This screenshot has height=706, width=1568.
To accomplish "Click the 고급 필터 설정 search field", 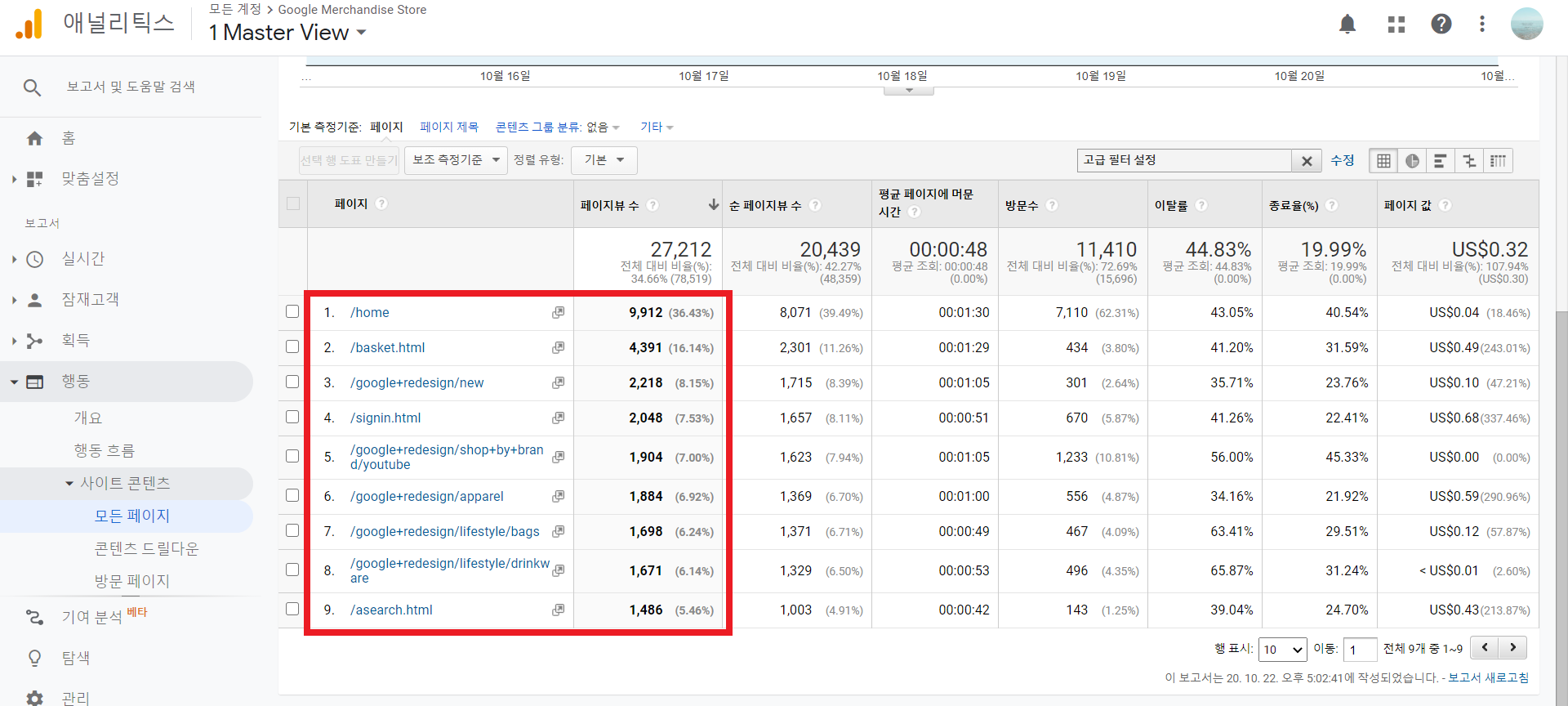I will click(1184, 160).
